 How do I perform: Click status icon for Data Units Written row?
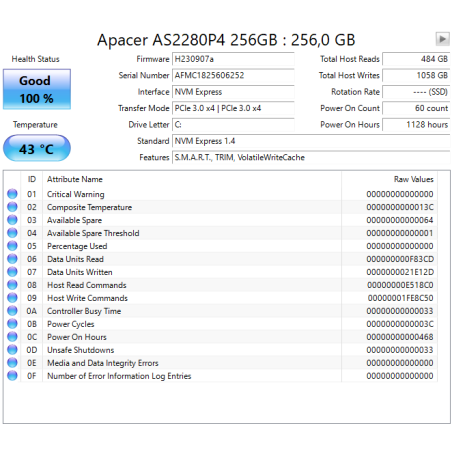[12, 272]
